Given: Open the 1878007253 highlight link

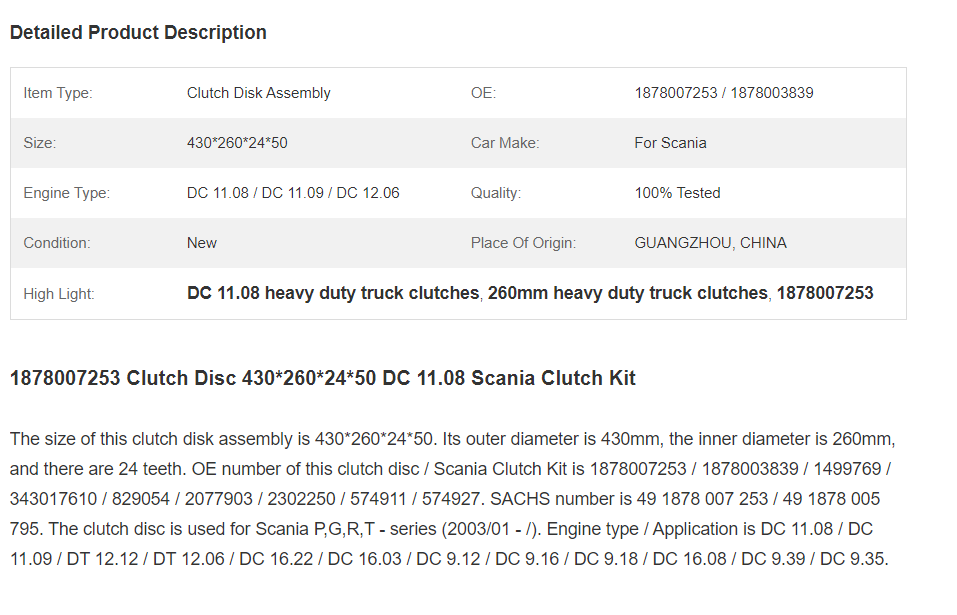Looking at the screenshot, I should point(825,293).
